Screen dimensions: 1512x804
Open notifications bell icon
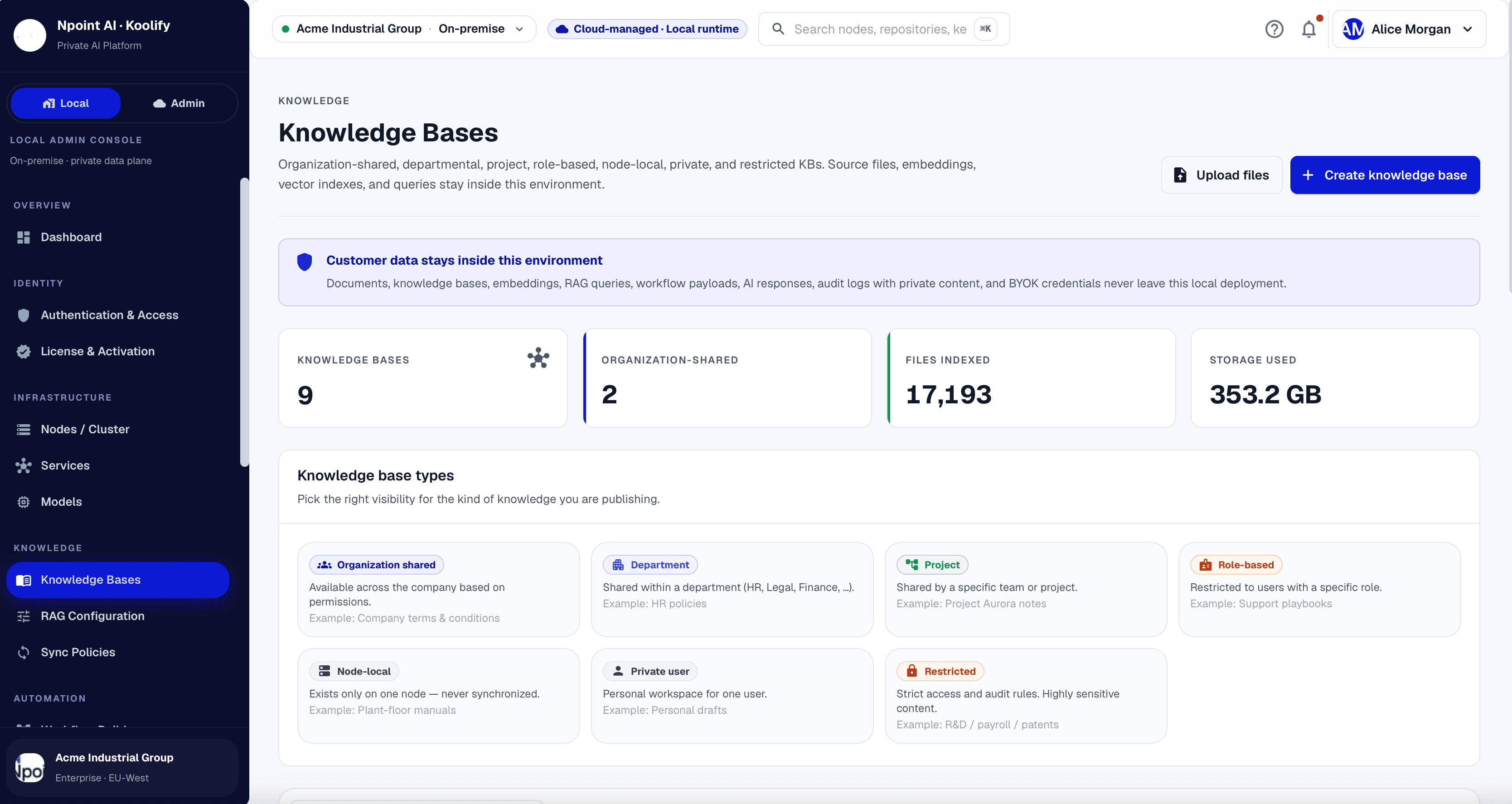[1309, 29]
